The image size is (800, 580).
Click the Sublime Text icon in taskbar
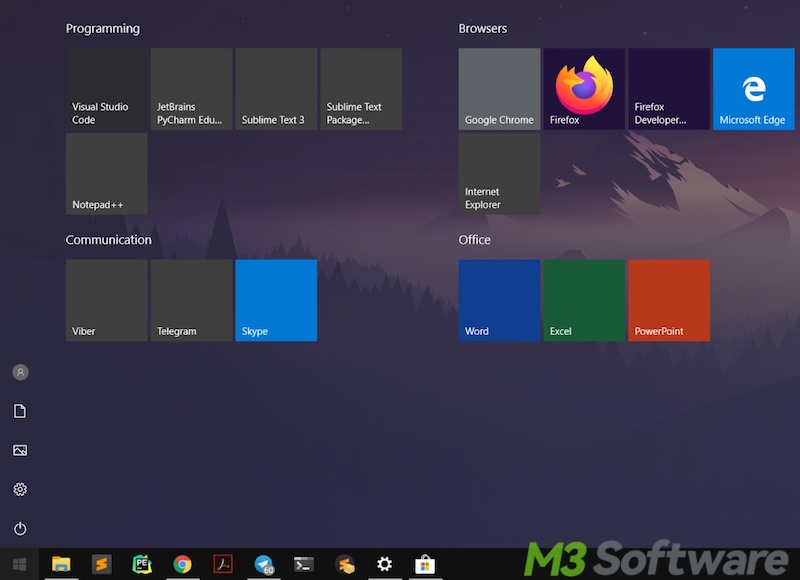[x=100, y=564]
